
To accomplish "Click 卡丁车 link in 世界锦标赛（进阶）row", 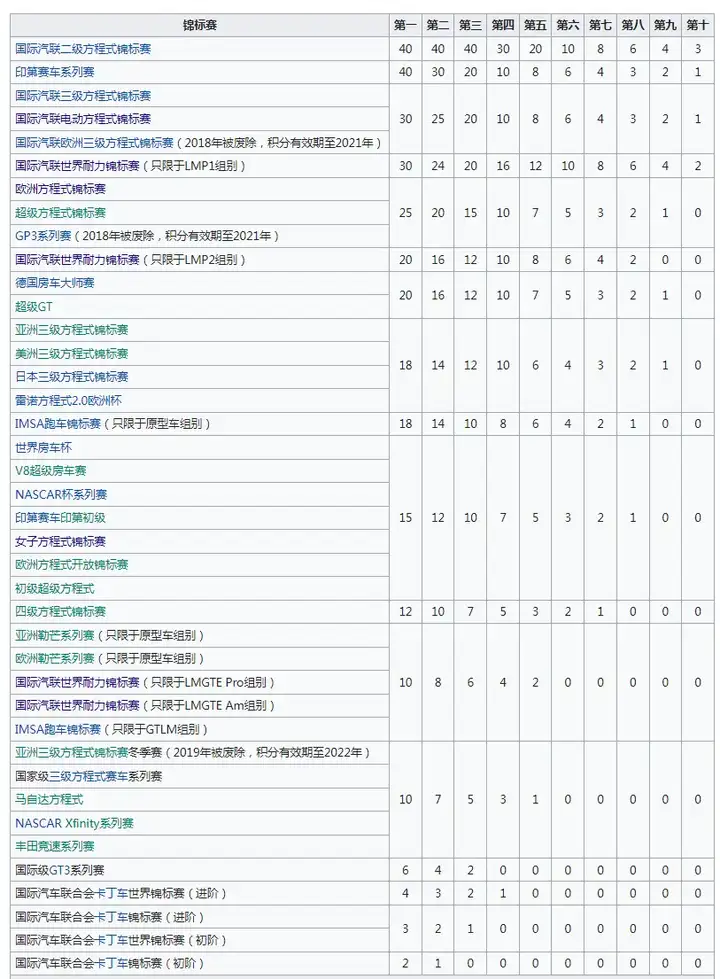I will (111, 893).
